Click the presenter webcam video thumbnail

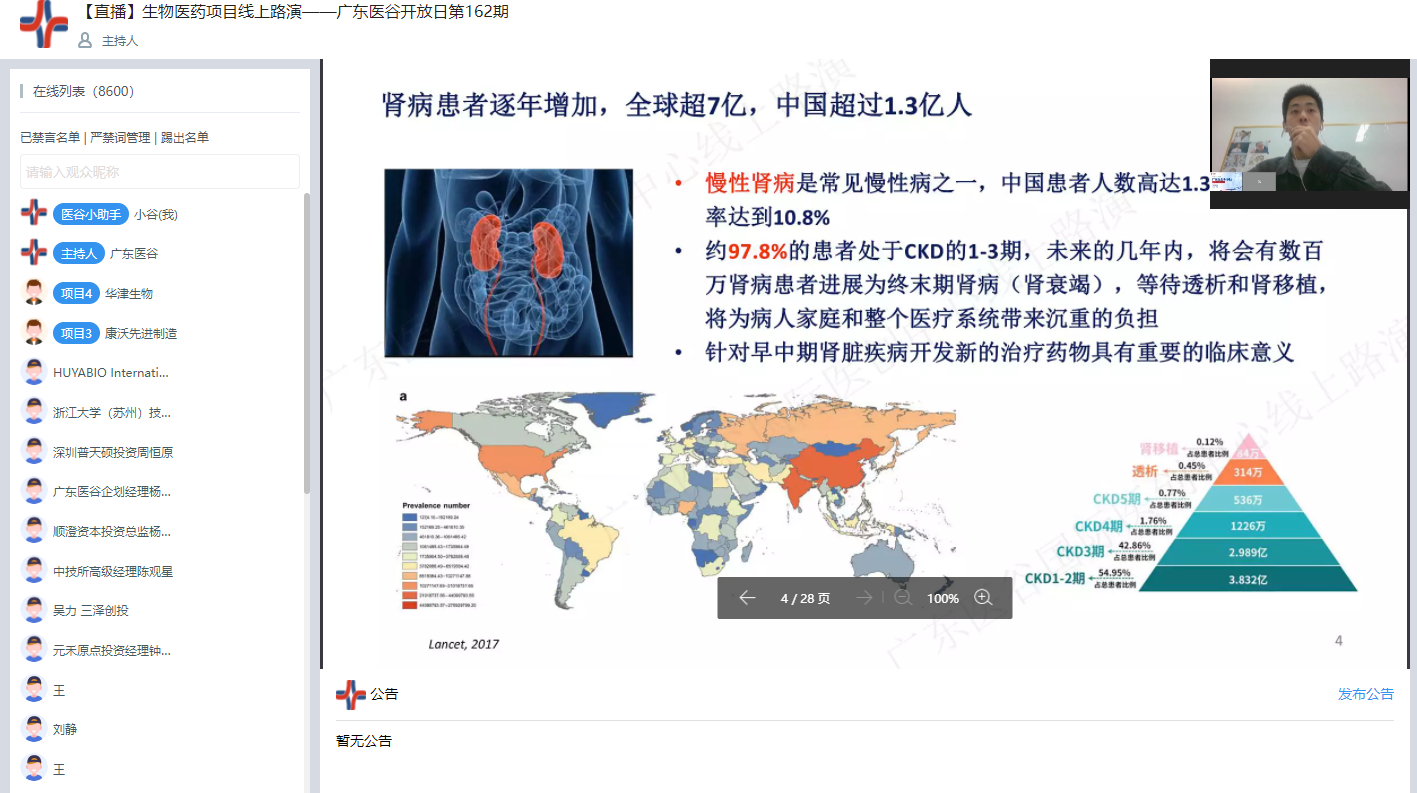[x=1308, y=133]
